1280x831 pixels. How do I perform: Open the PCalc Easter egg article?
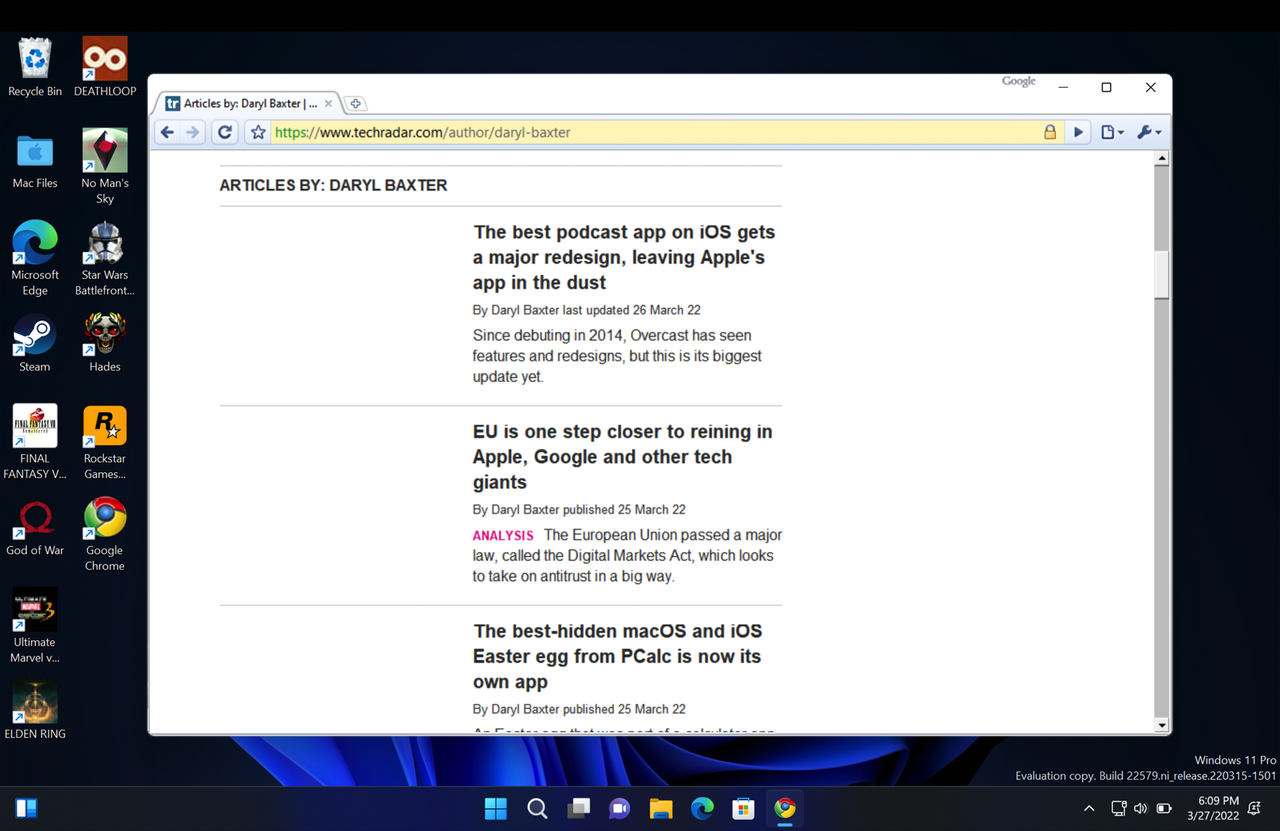pos(617,656)
